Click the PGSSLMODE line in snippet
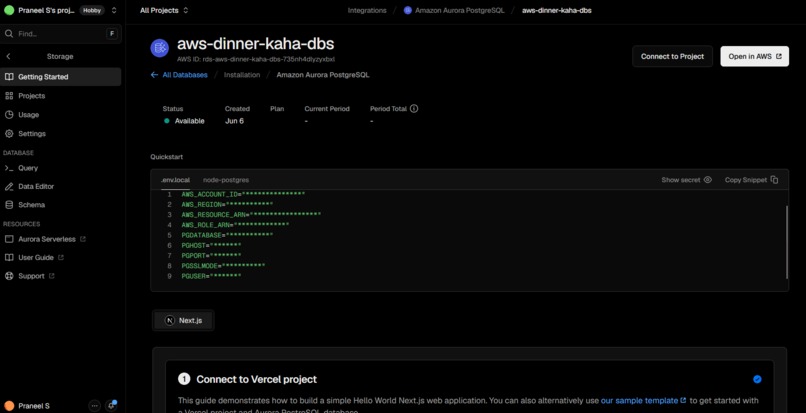 (223, 266)
